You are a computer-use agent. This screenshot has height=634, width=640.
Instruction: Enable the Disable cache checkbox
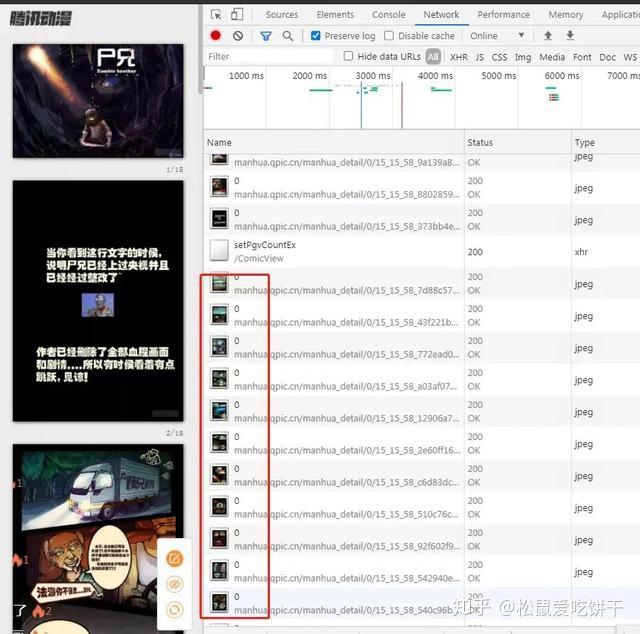pos(389,36)
